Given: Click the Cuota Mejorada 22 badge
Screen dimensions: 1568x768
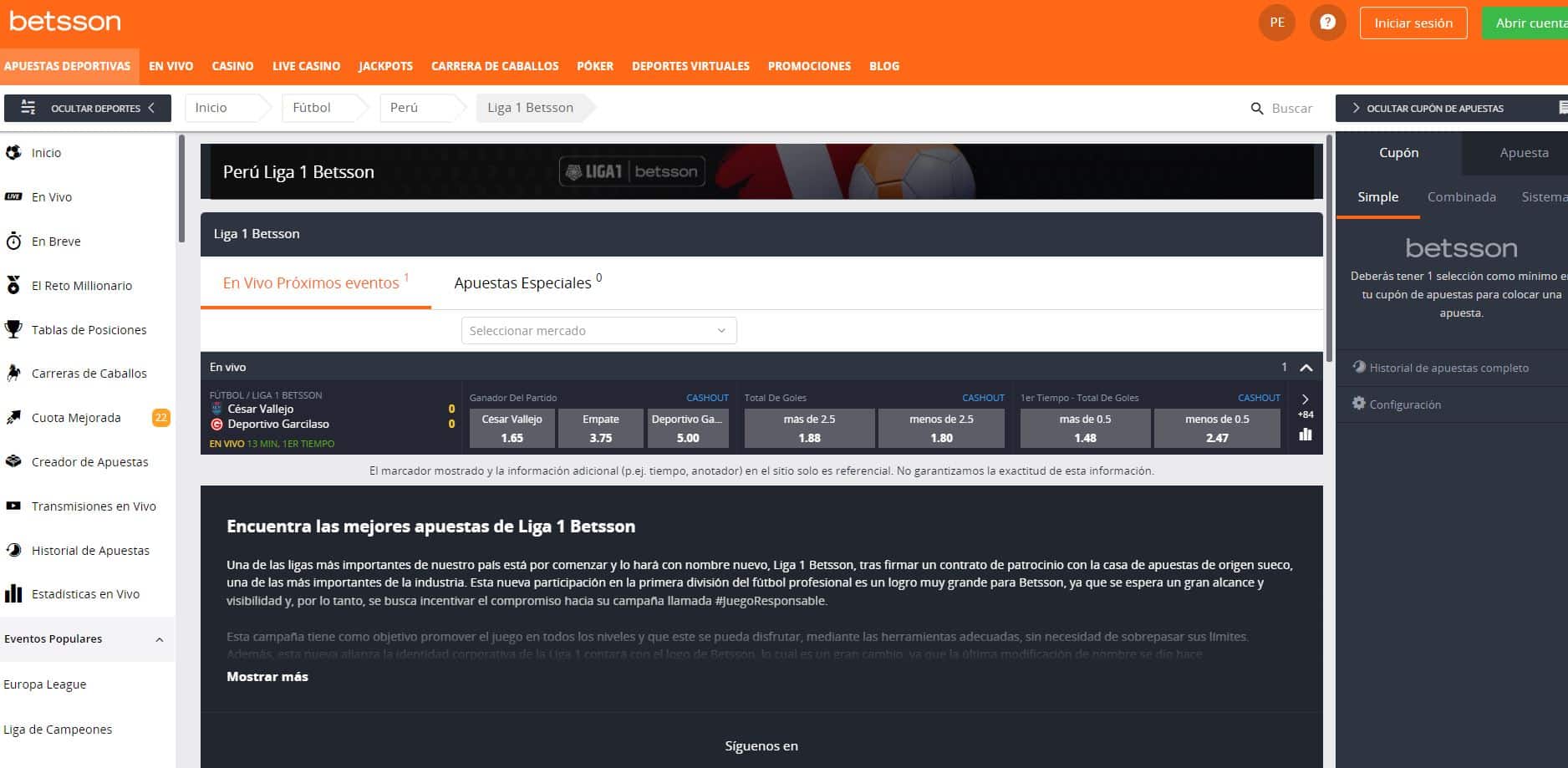Looking at the screenshot, I should (160, 418).
